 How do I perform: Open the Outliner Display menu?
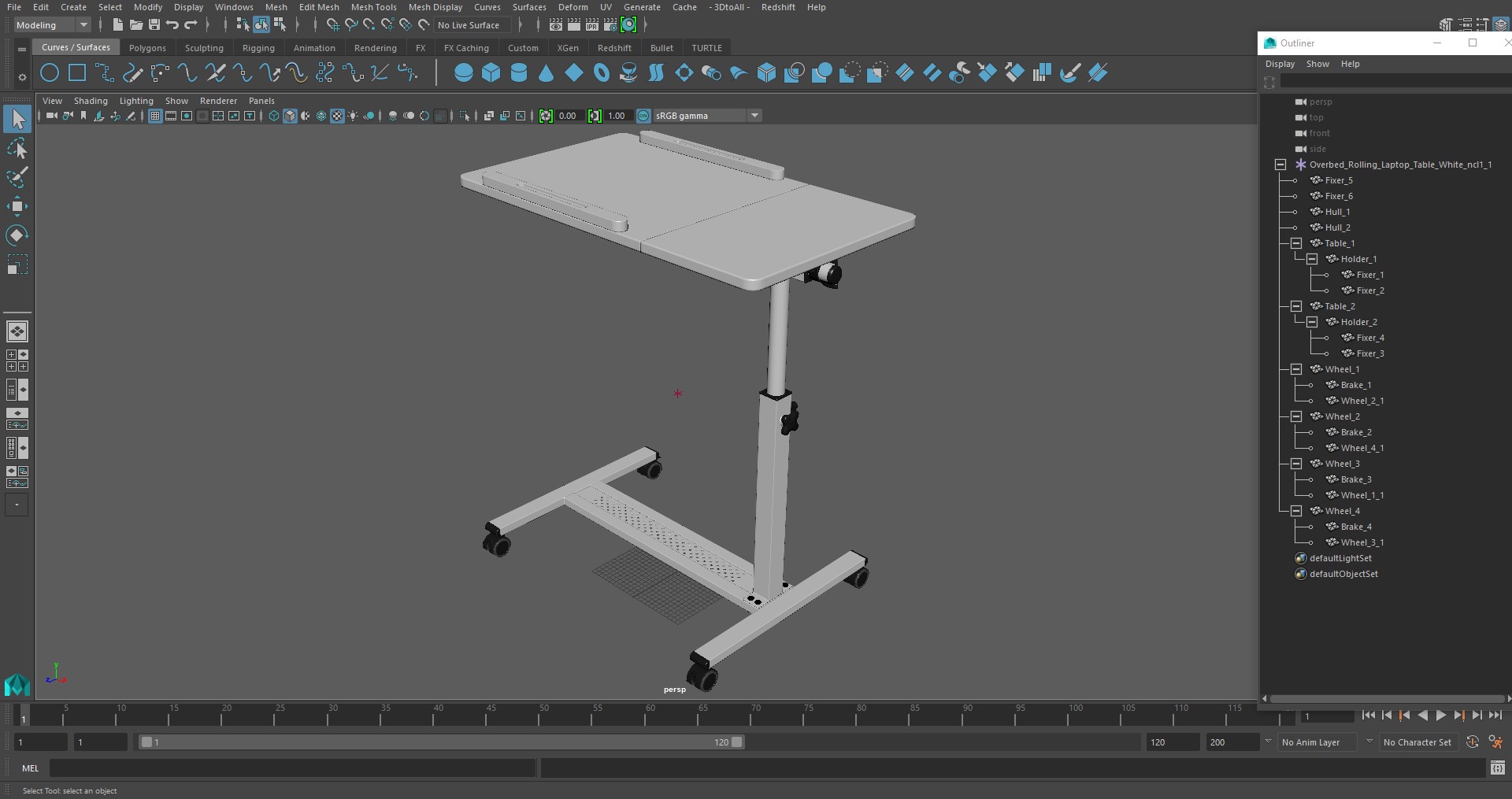click(1280, 64)
